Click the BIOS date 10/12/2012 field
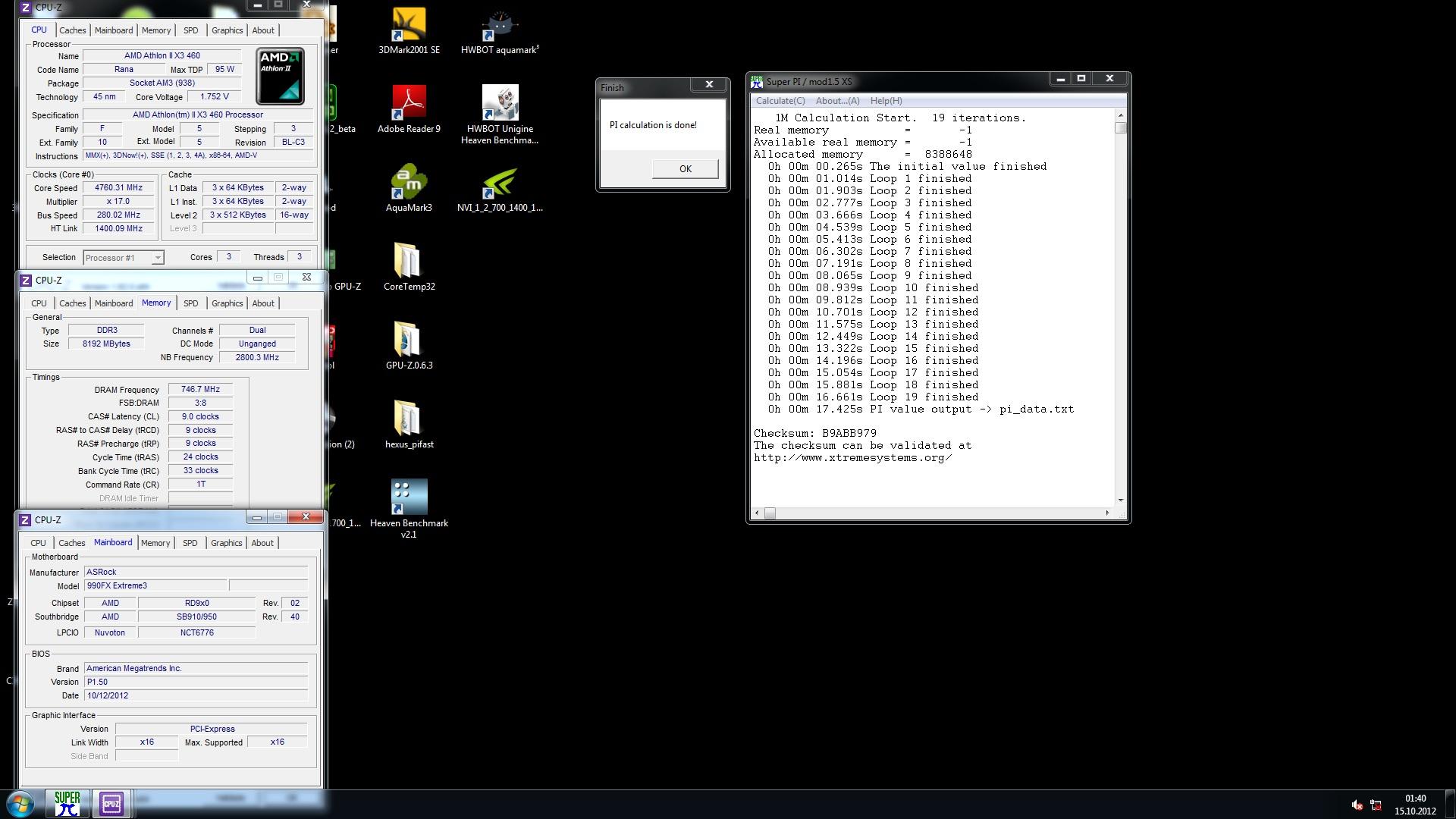This screenshot has width=1456, height=819. [x=196, y=695]
